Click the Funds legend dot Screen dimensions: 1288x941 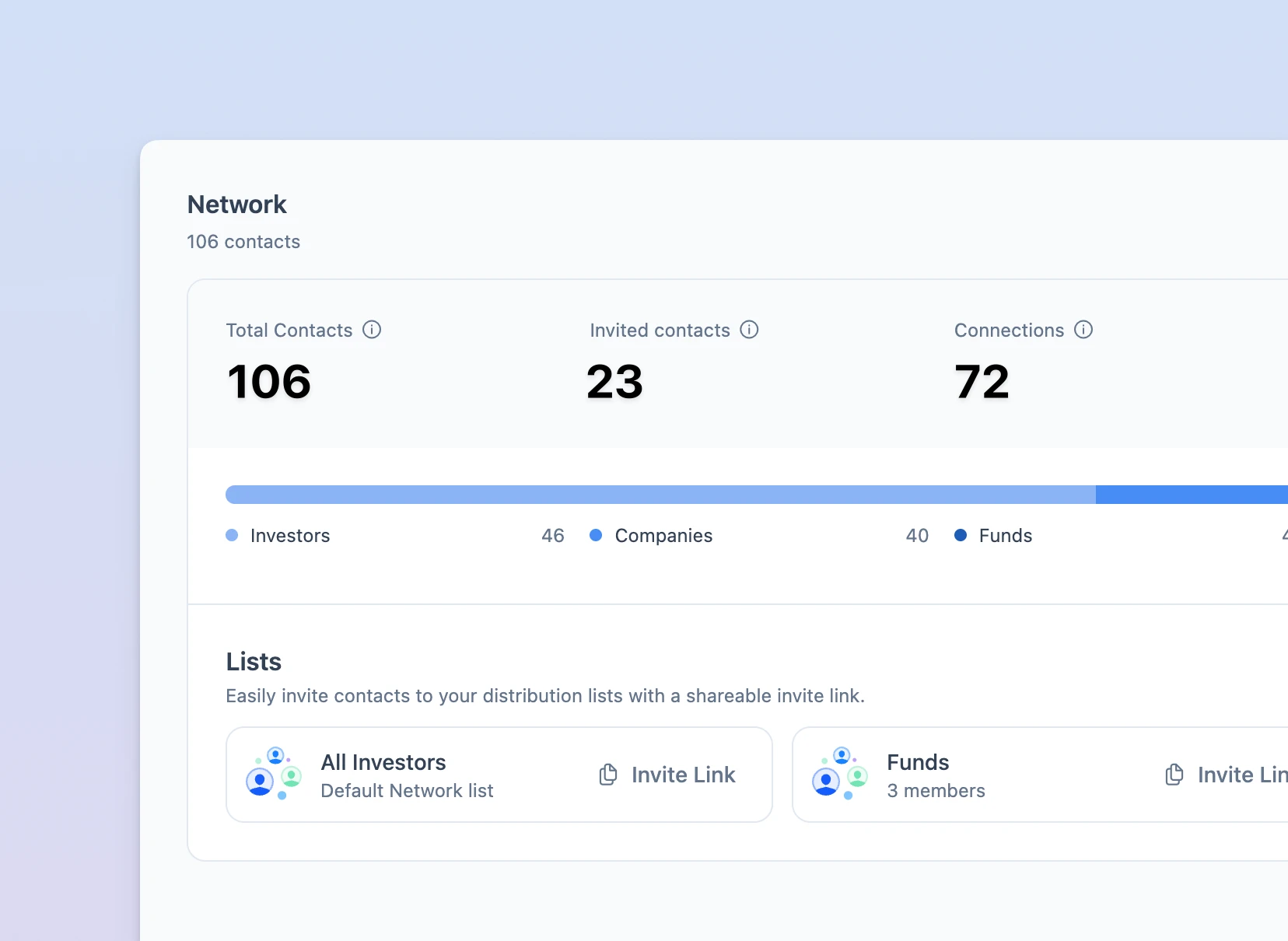[x=961, y=535]
